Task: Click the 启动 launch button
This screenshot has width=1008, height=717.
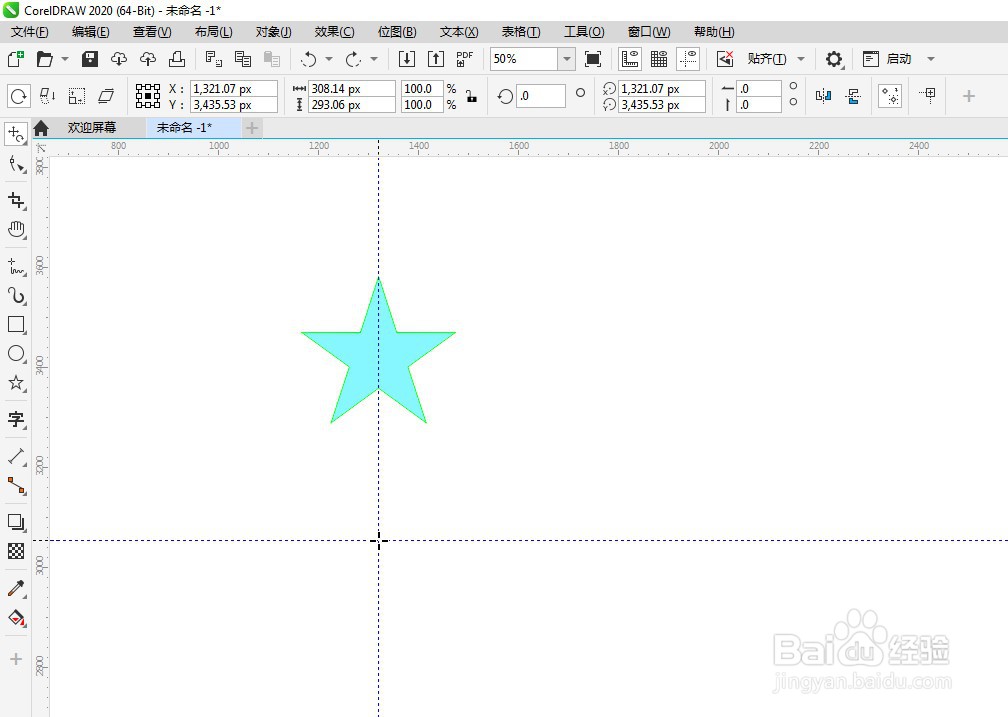Action: point(887,59)
